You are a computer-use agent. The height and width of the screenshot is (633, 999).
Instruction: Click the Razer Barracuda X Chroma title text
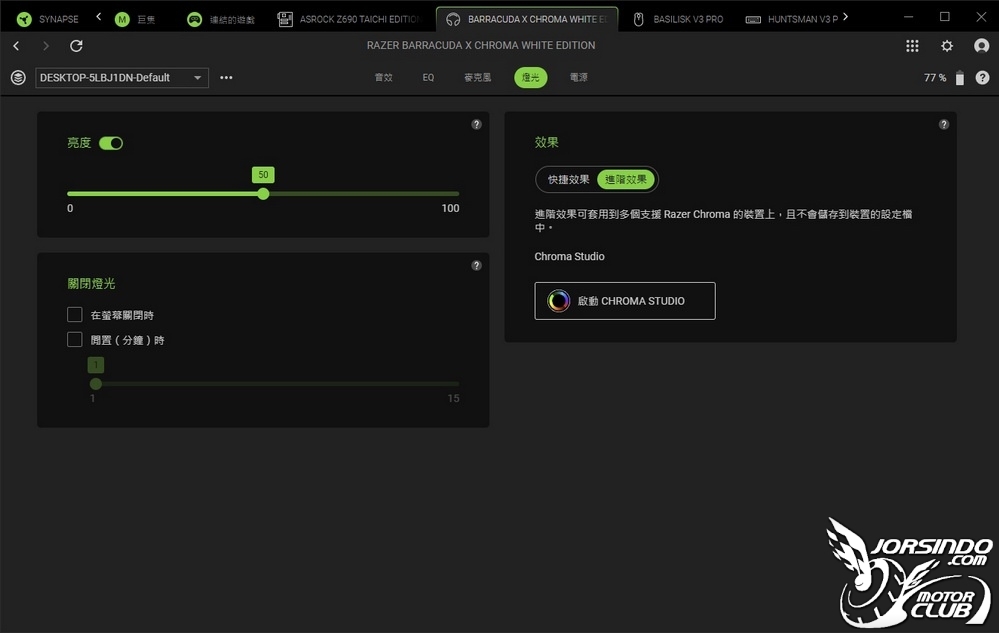pyautogui.click(x=481, y=45)
